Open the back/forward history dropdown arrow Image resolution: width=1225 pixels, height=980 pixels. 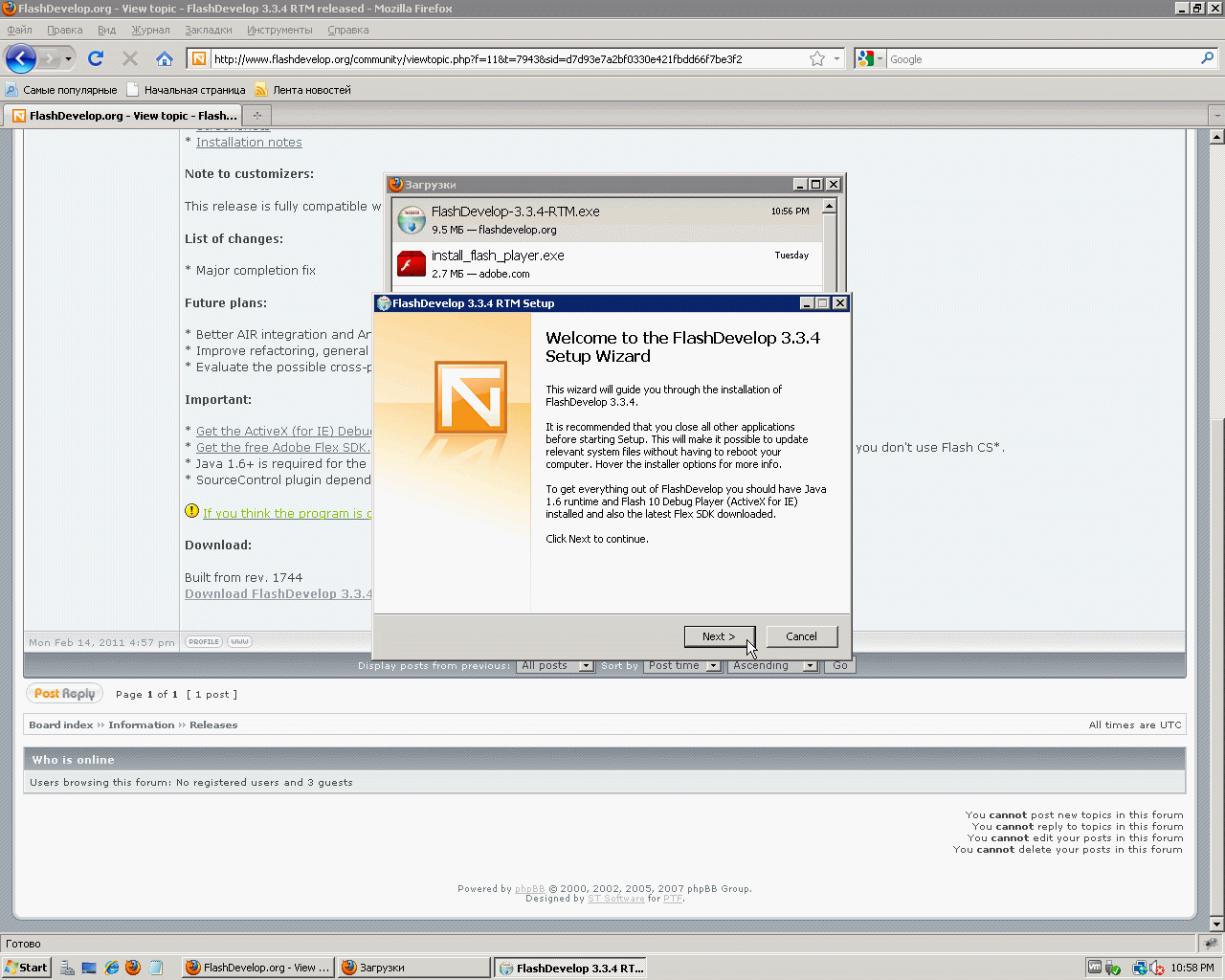[68, 59]
